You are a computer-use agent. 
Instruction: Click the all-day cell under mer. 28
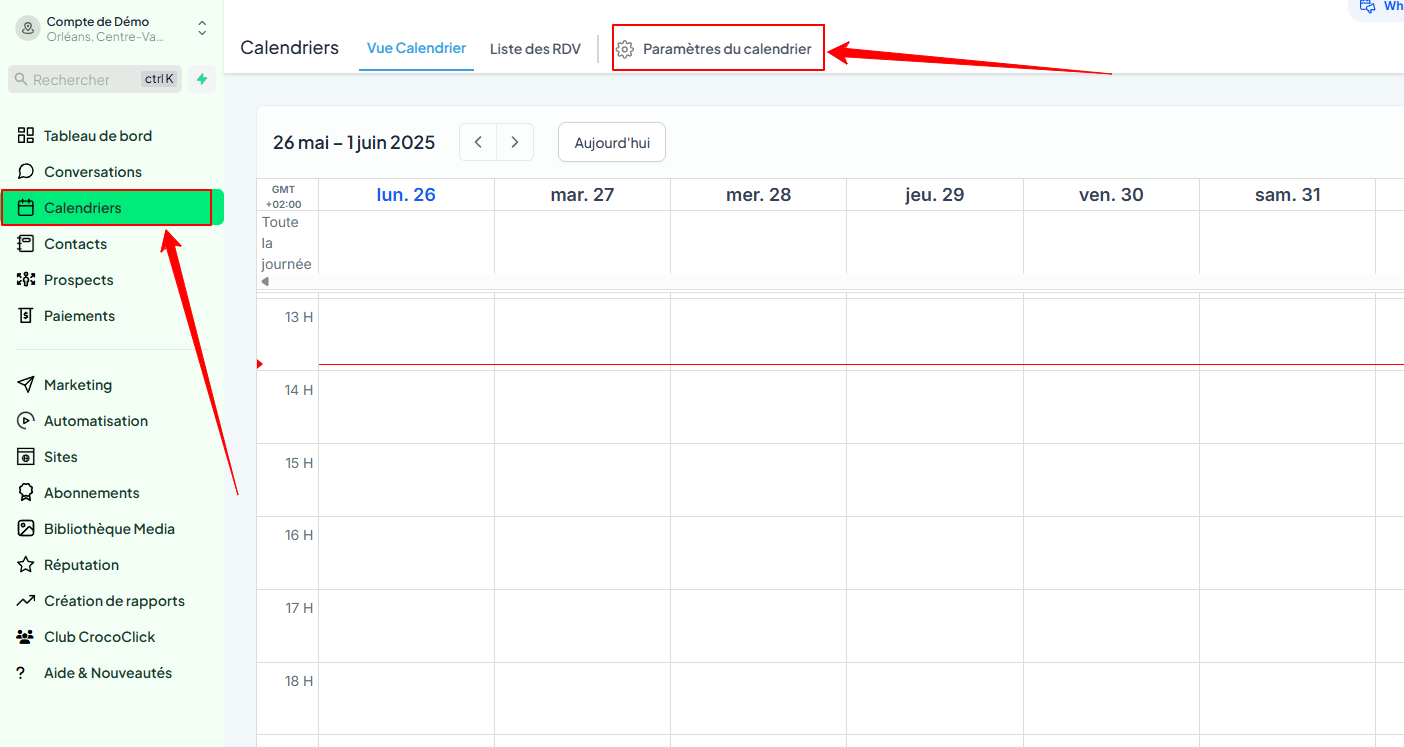(758, 242)
